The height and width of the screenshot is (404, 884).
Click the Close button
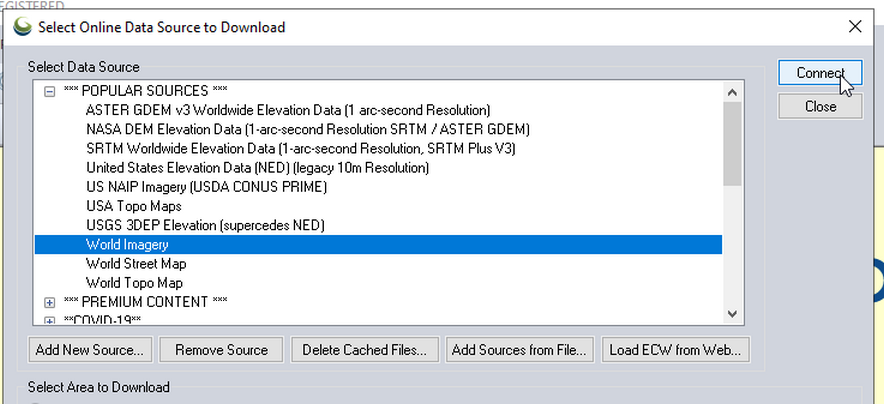820,106
